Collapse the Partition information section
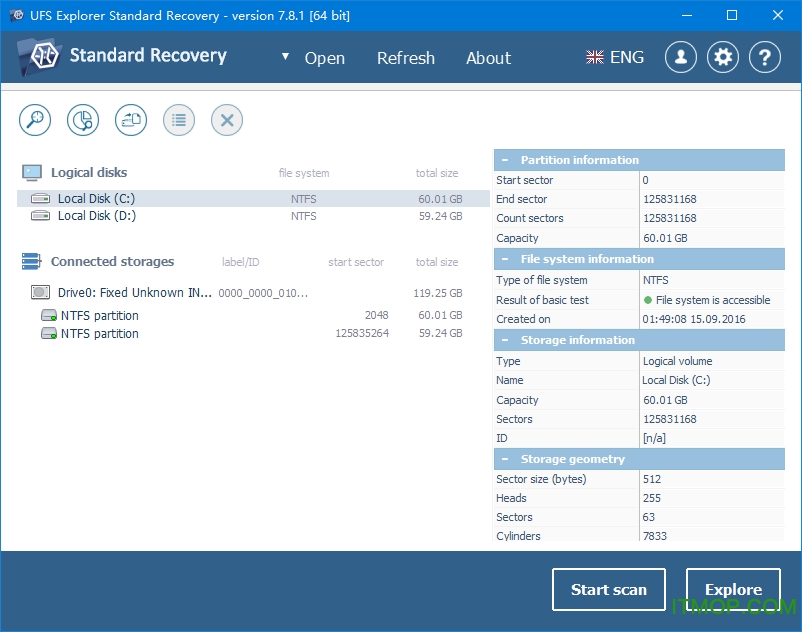This screenshot has height=632, width=802. click(x=505, y=160)
